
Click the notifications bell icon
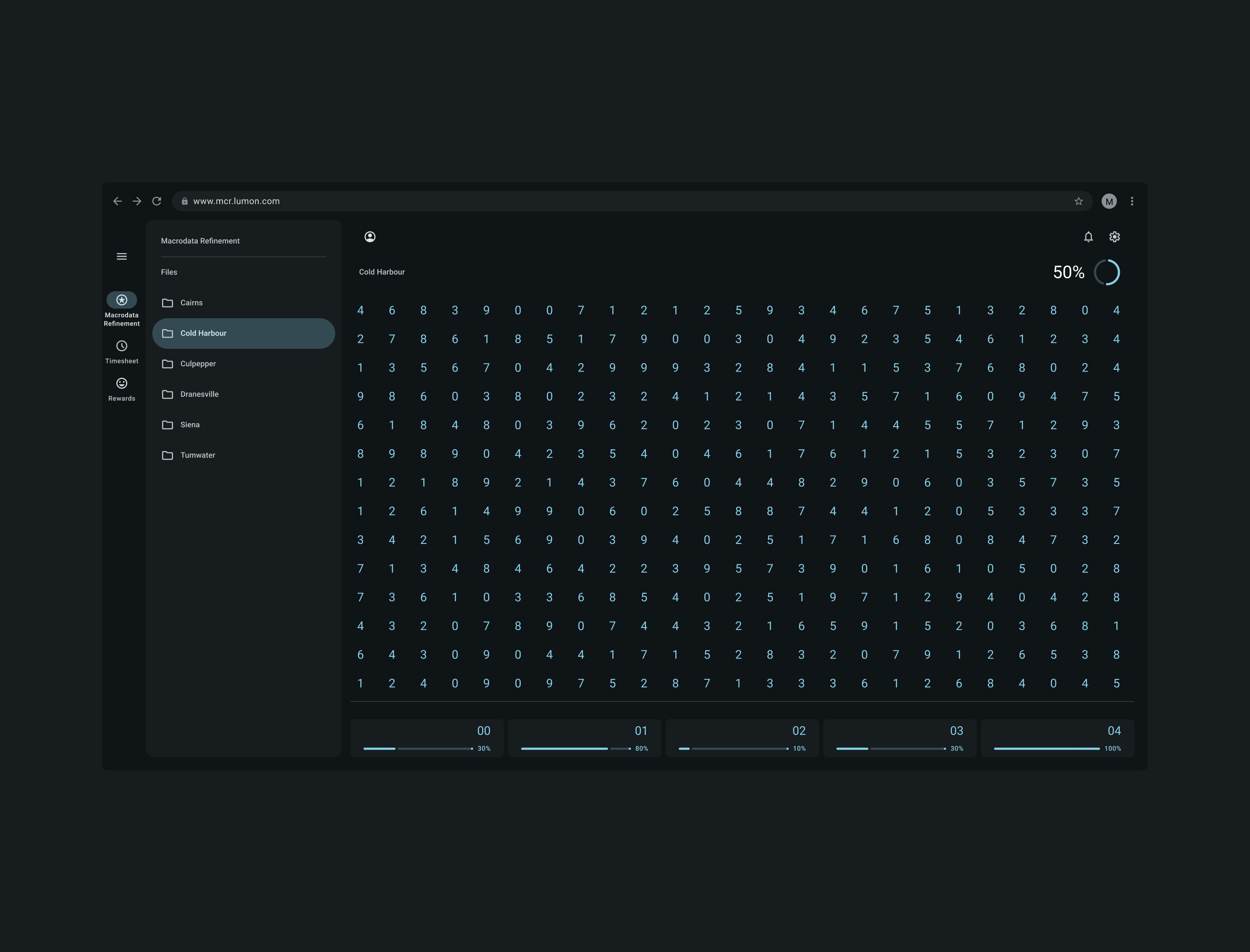coord(1088,237)
